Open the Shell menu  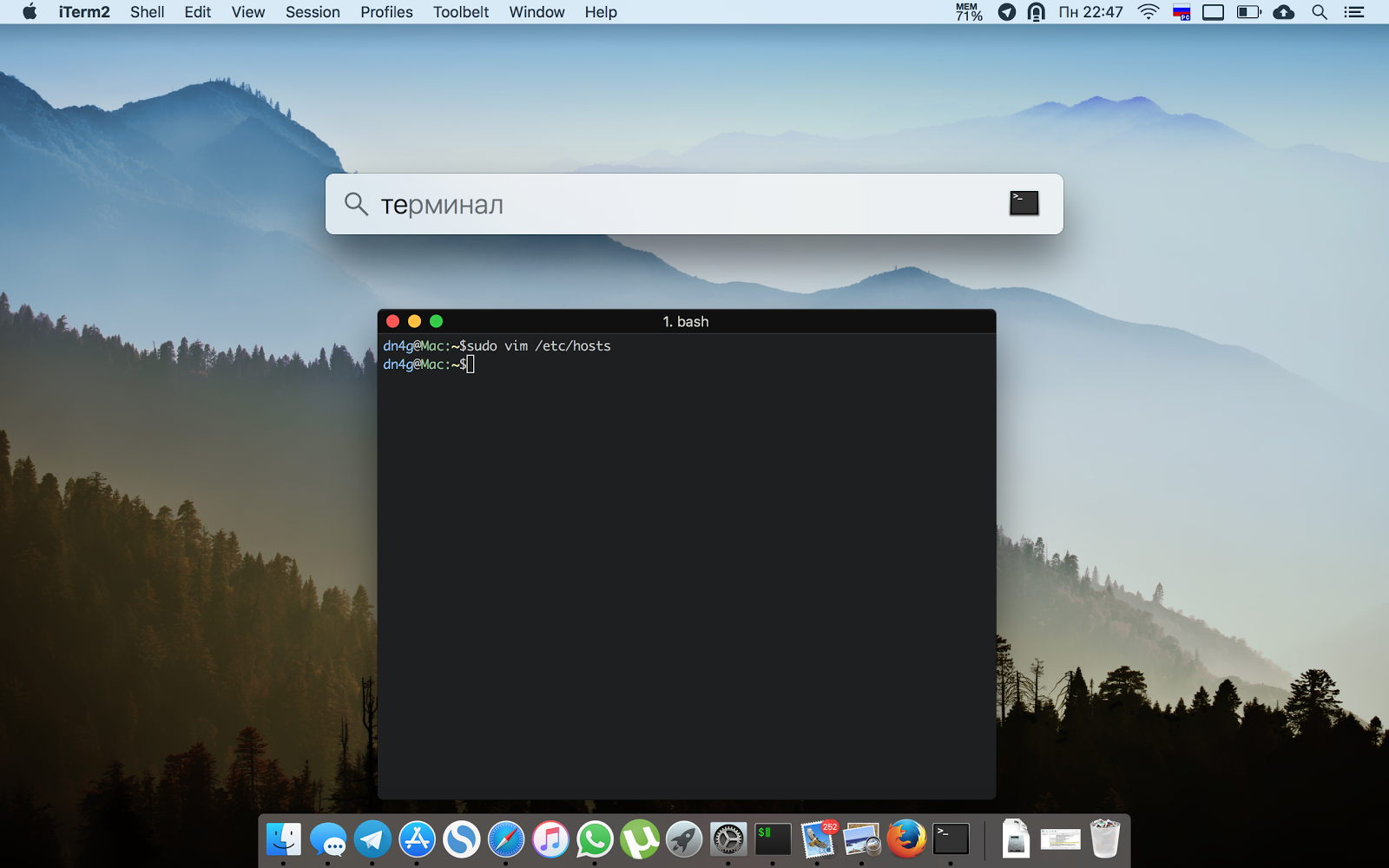click(147, 12)
